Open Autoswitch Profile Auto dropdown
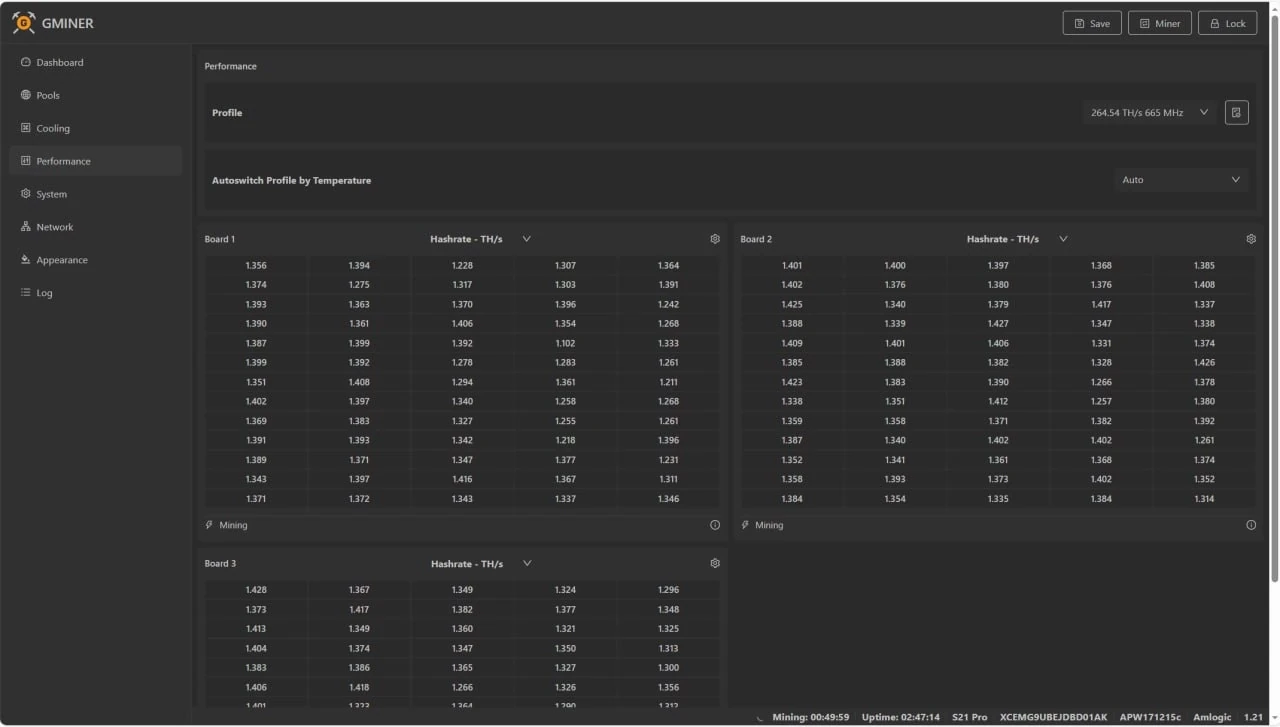Image resolution: width=1280 pixels, height=727 pixels. point(1180,180)
